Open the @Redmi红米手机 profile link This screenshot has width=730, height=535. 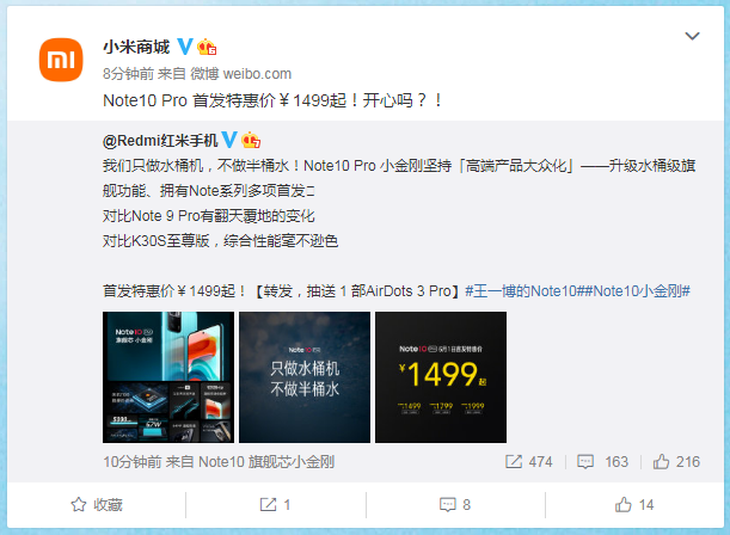pyautogui.click(x=160, y=140)
